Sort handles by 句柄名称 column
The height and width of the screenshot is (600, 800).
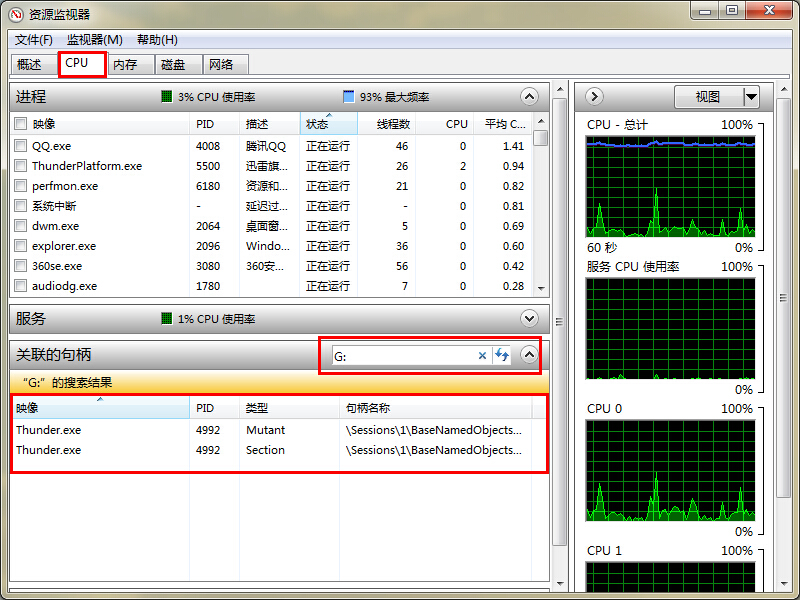point(436,408)
